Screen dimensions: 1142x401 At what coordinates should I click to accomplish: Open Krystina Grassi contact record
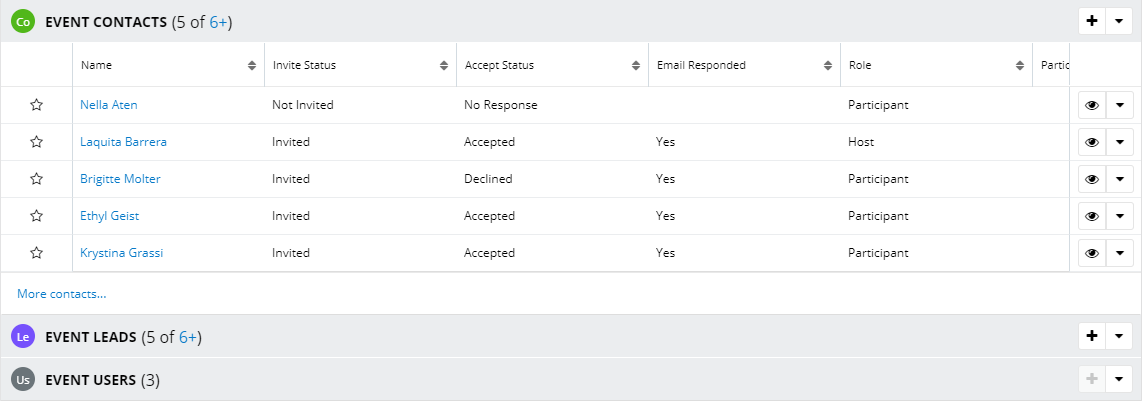click(122, 253)
